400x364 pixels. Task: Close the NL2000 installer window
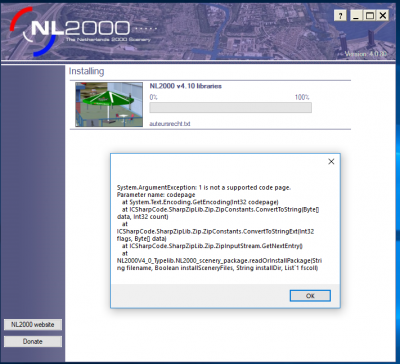(x=383, y=15)
